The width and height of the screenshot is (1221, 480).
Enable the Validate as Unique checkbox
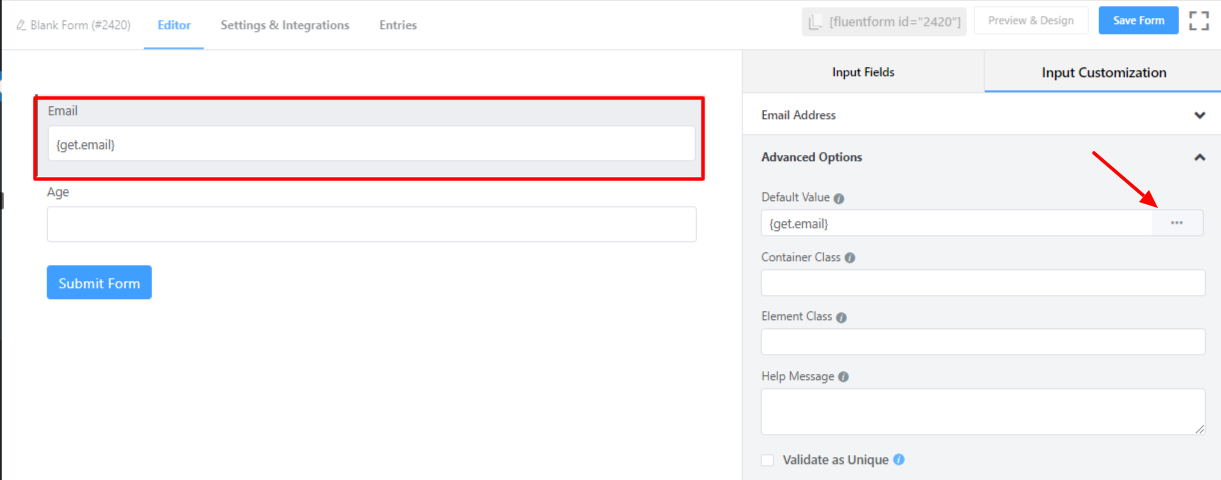point(768,460)
